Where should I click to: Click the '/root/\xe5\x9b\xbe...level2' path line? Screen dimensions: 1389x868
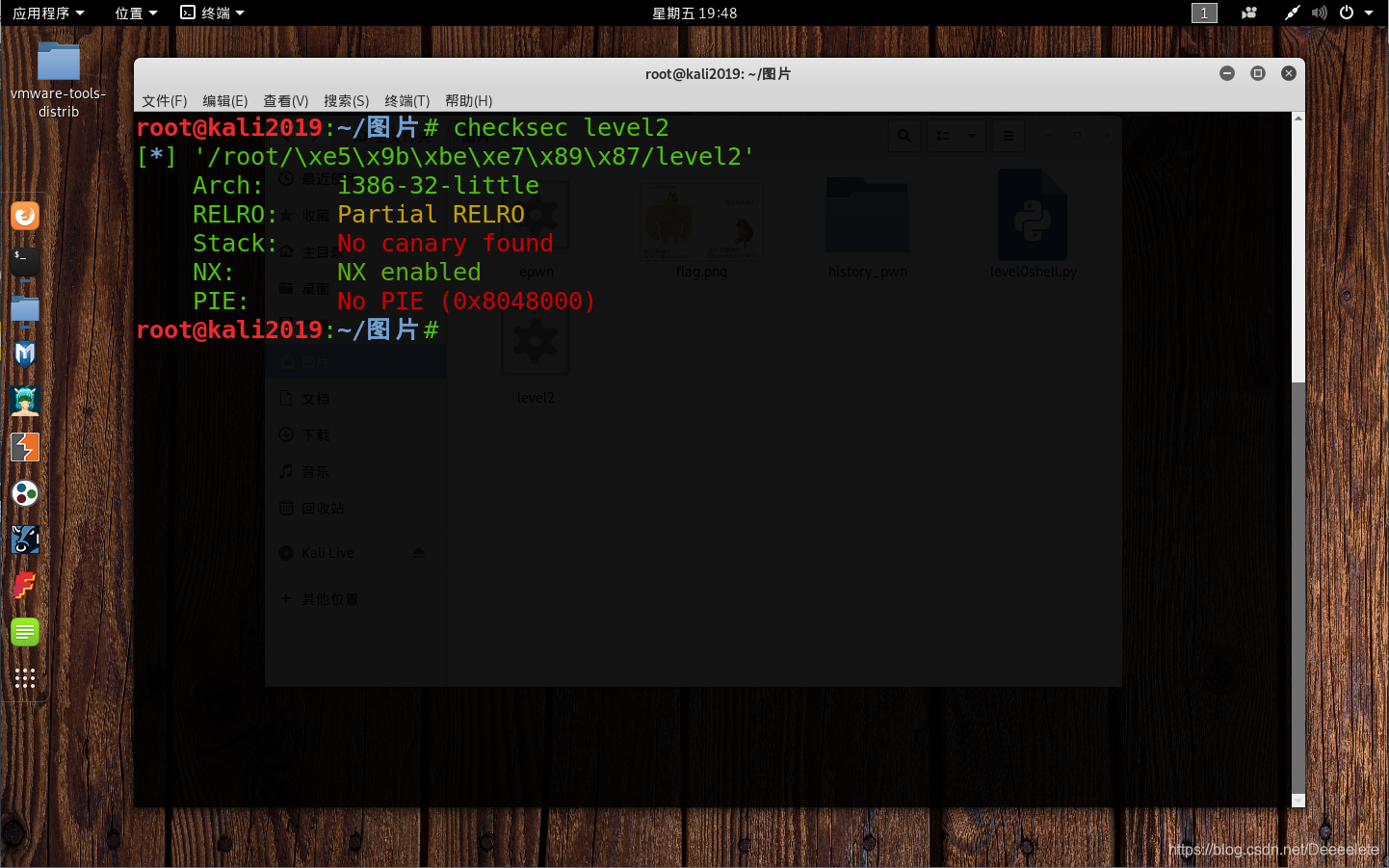pyautogui.click(x=474, y=156)
